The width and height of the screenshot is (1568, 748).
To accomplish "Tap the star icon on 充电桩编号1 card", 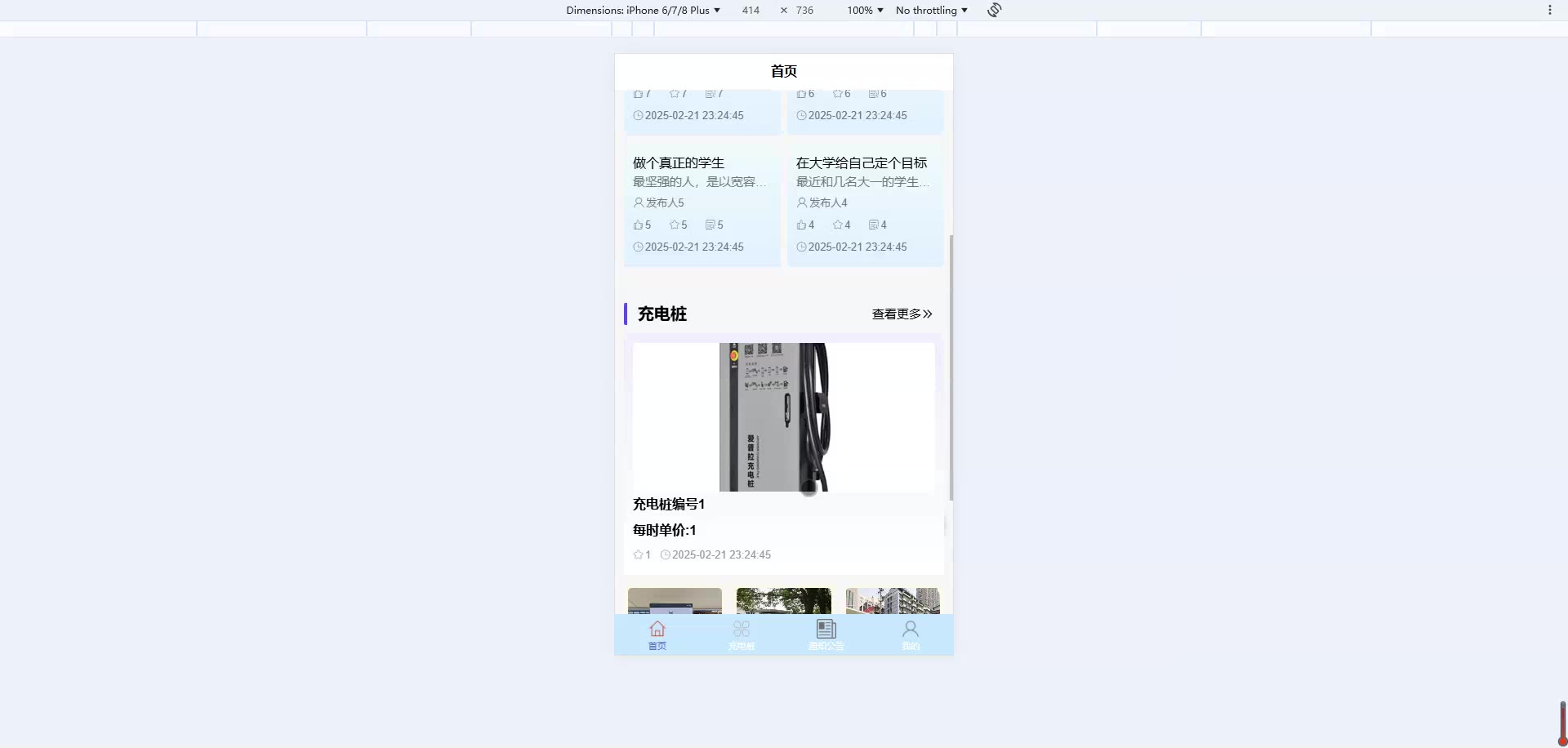I will [x=638, y=554].
